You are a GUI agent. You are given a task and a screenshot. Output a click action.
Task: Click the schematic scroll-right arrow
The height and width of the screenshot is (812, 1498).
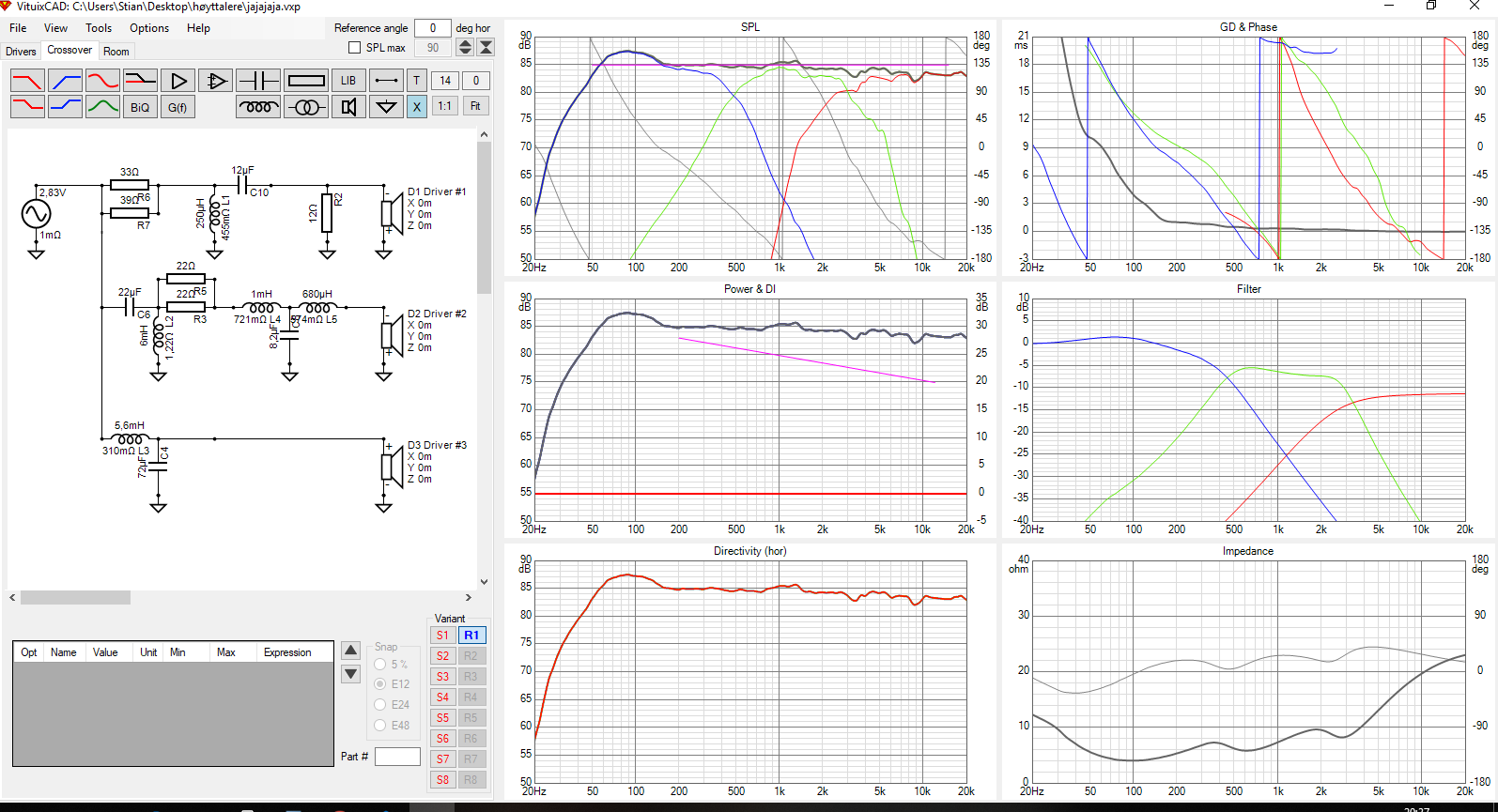tap(469, 598)
